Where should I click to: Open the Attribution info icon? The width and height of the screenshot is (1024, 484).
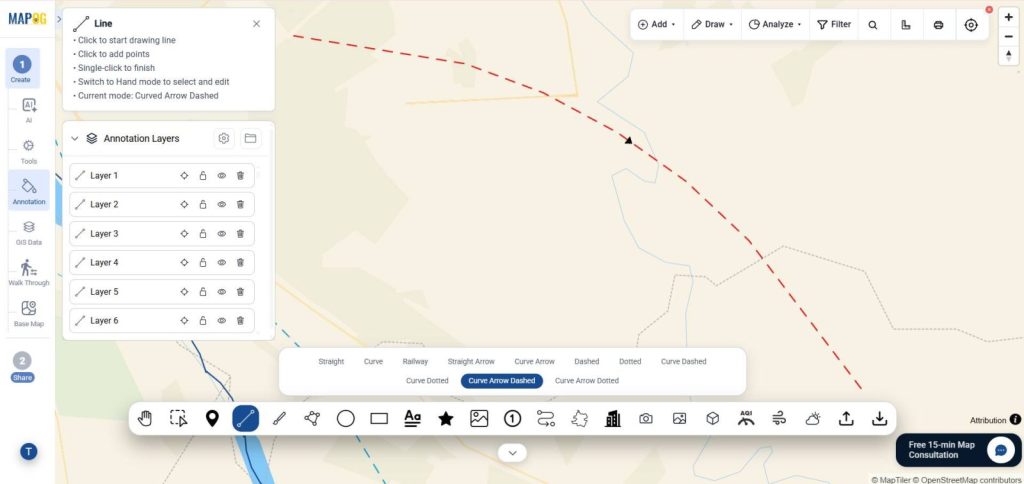pyautogui.click(x=1015, y=420)
